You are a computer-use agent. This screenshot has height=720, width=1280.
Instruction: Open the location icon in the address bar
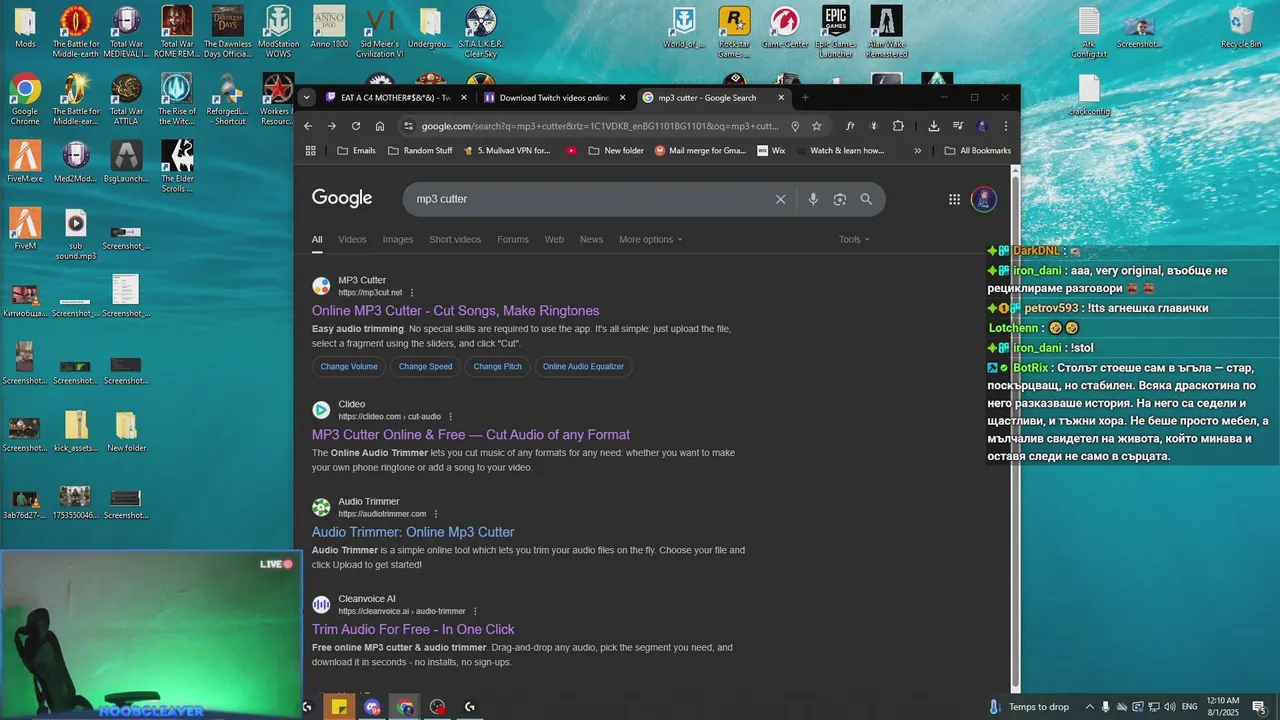(x=795, y=126)
